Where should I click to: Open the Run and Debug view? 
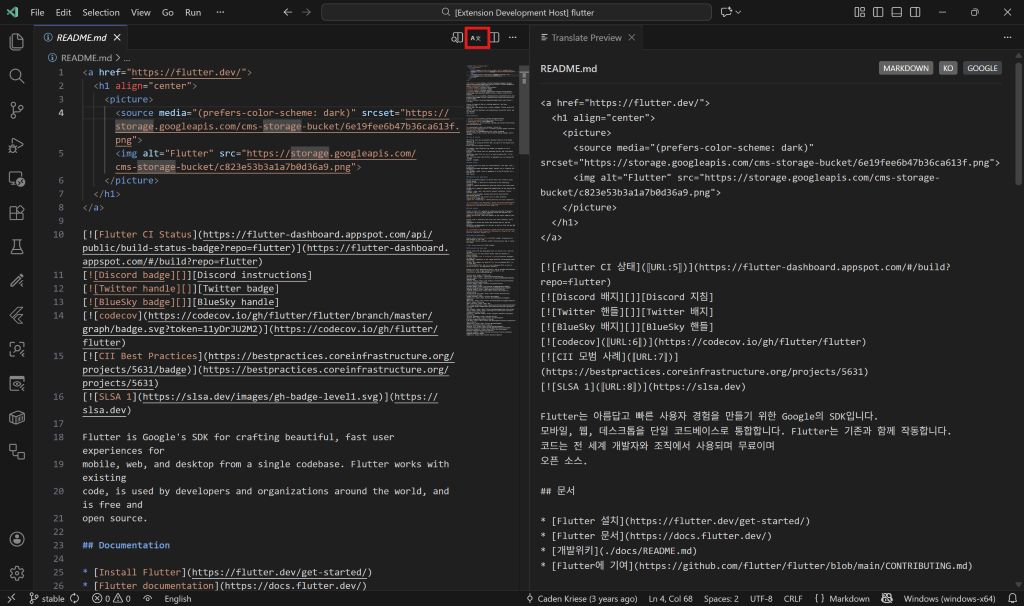(16, 145)
